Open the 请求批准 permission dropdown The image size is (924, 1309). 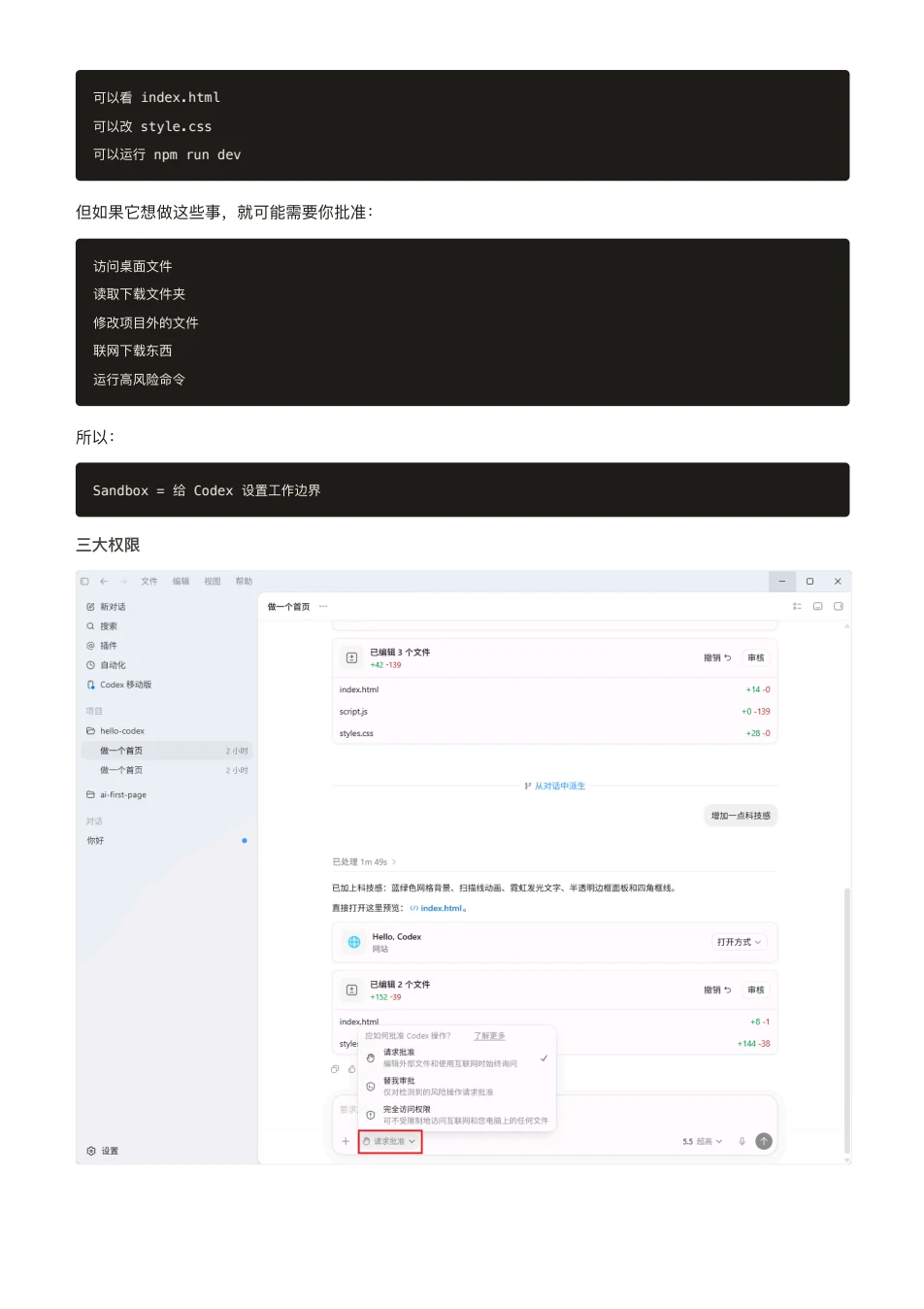[x=389, y=1141]
